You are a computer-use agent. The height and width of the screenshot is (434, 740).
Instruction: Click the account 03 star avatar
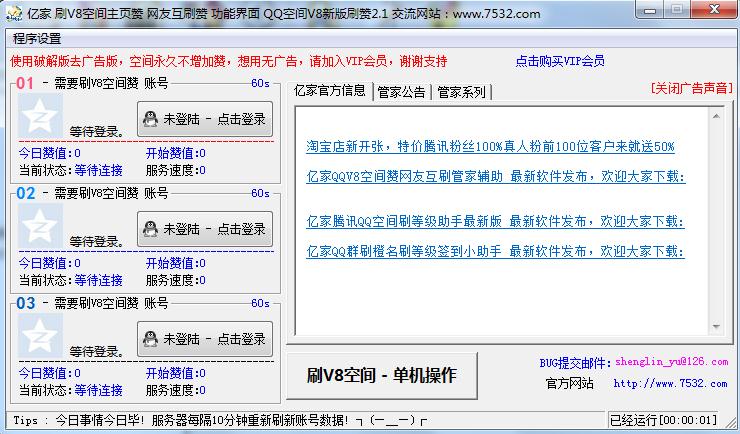tap(40, 335)
